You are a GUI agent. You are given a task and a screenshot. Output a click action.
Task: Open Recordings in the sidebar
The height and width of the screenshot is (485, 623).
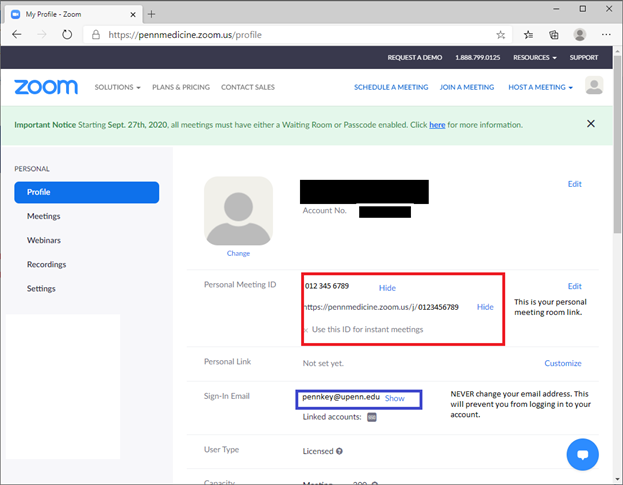[46, 264]
